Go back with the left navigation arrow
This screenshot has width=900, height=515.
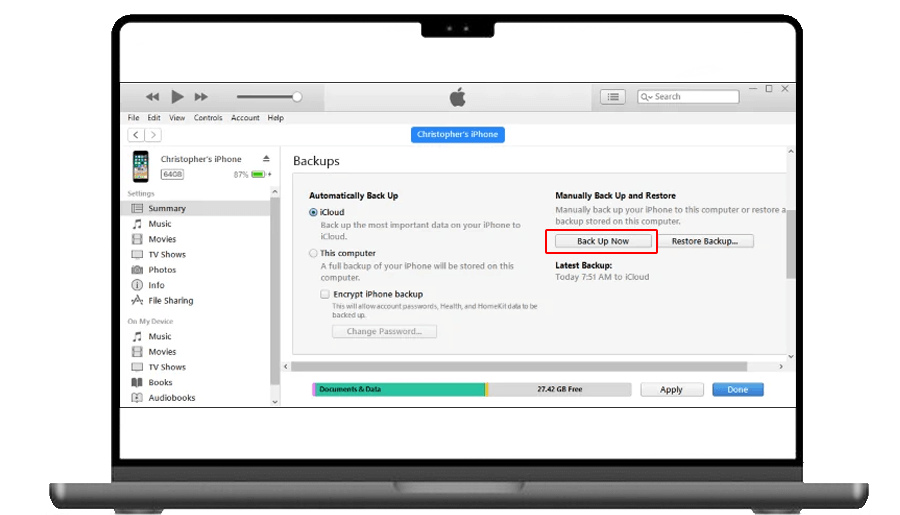[136, 135]
